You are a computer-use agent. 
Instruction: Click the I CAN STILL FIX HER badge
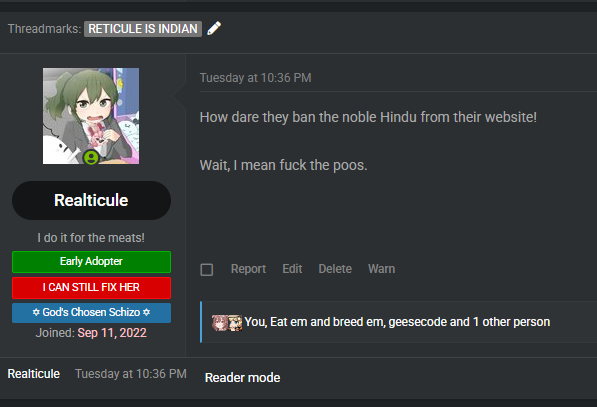91,287
